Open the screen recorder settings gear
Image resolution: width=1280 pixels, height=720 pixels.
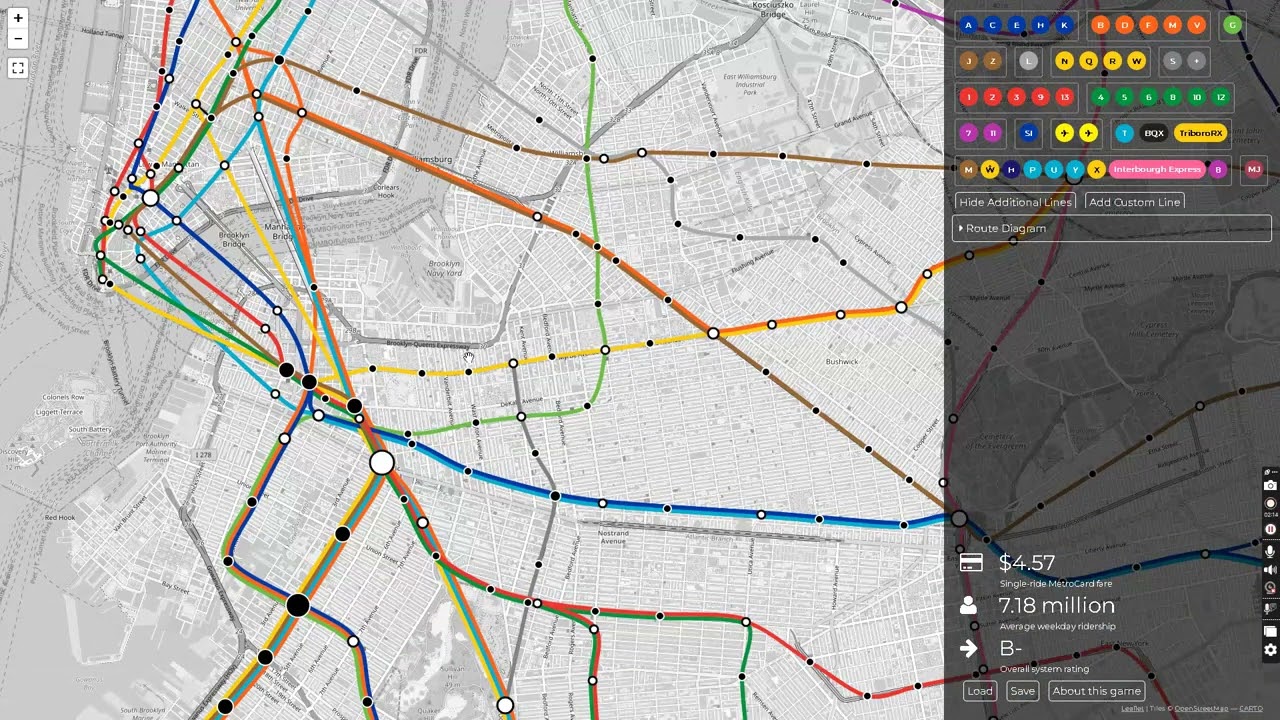pos(1270,650)
